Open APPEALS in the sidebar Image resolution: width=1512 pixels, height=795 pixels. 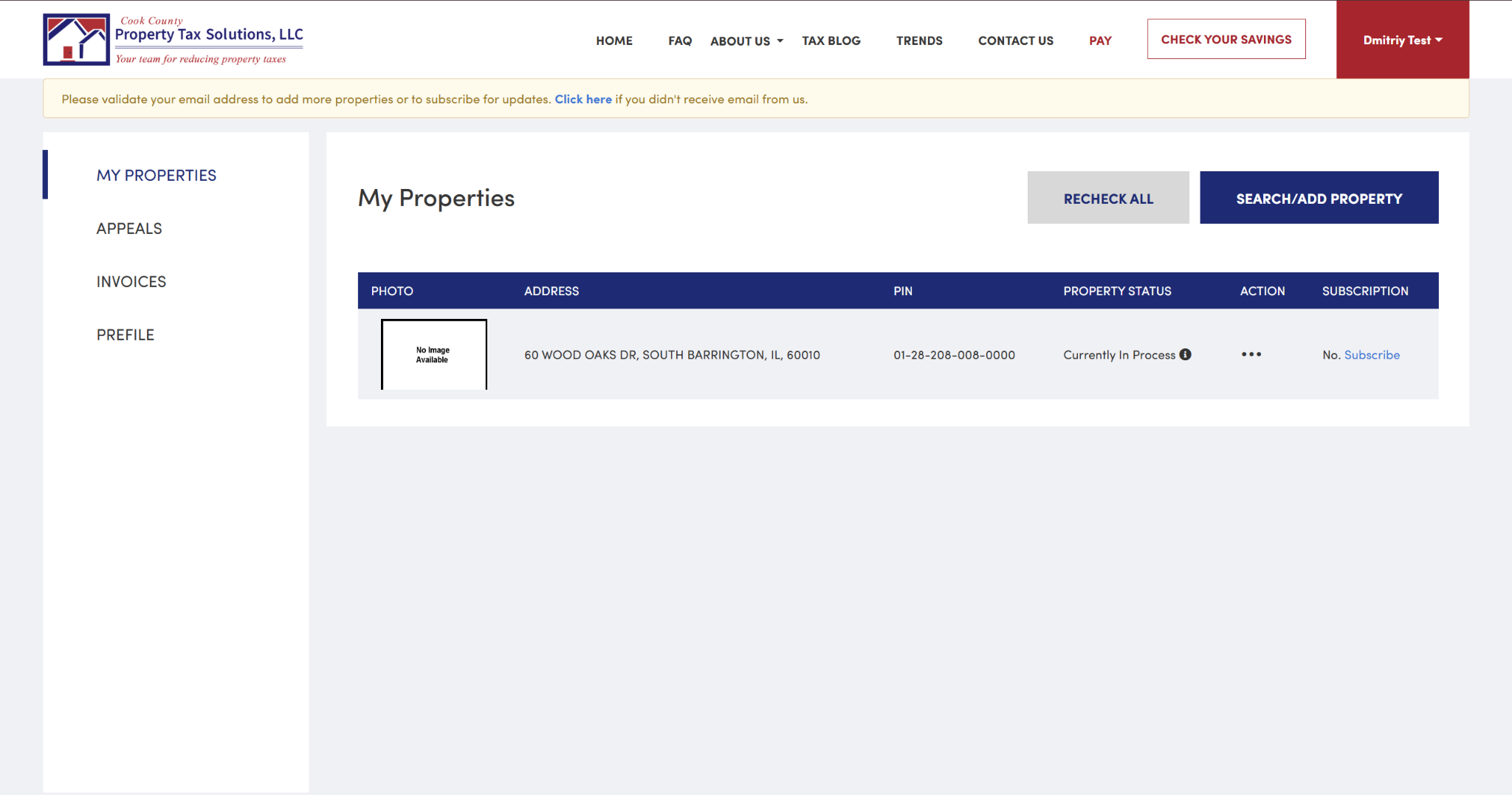pyautogui.click(x=129, y=228)
